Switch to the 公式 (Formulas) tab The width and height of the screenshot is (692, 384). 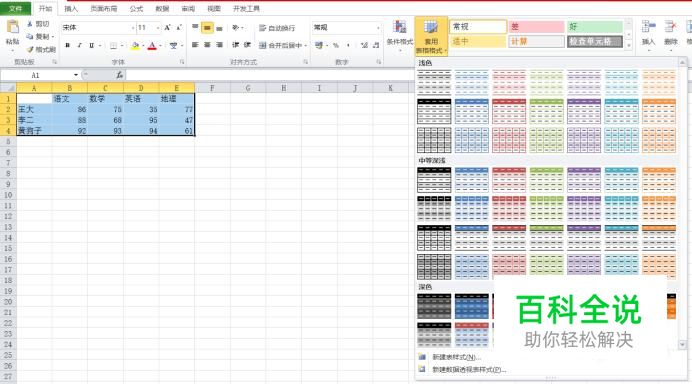(x=136, y=8)
